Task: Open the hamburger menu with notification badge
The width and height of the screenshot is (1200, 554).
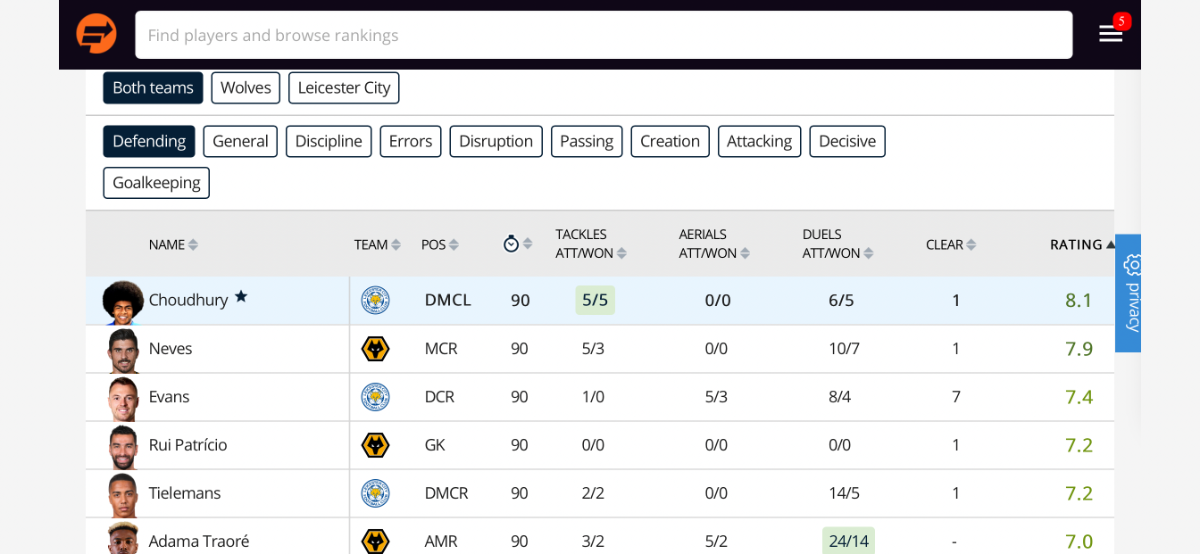Action: (1111, 33)
